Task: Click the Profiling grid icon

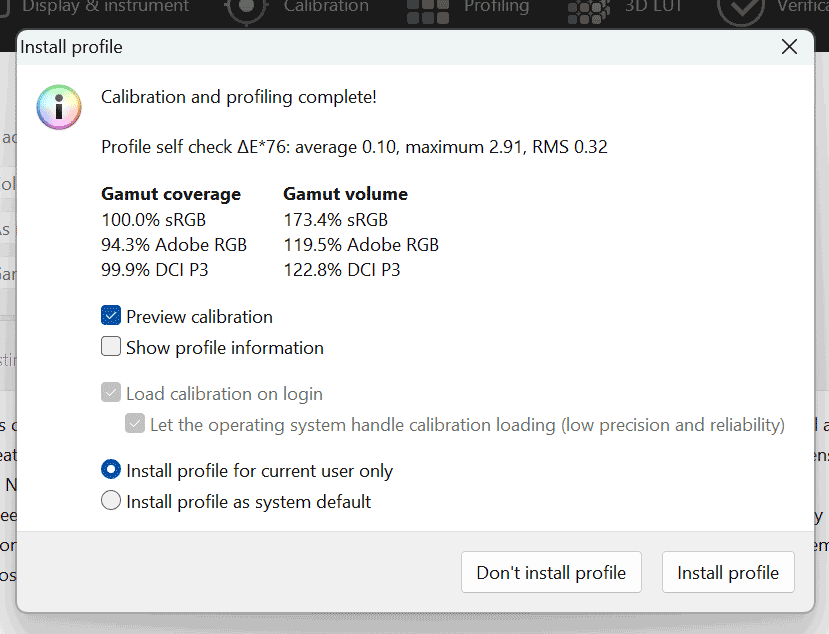Action: [x=428, y=10]
